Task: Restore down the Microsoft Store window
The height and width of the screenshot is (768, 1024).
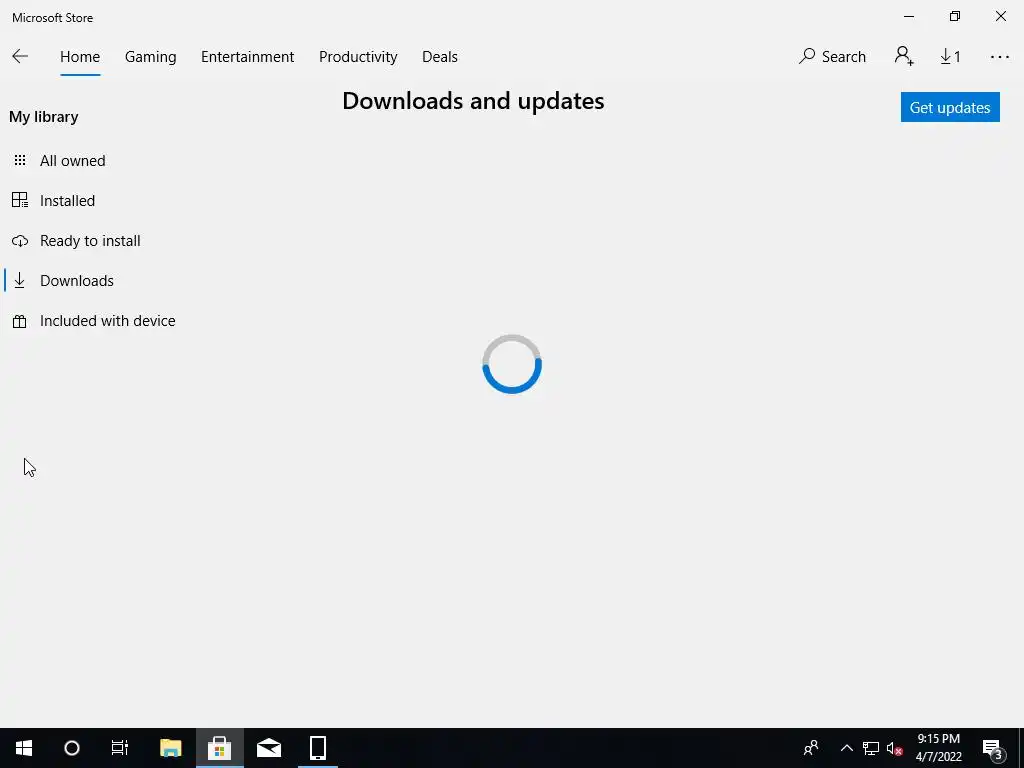Action: pyautogui.click(x=955, y=16)
